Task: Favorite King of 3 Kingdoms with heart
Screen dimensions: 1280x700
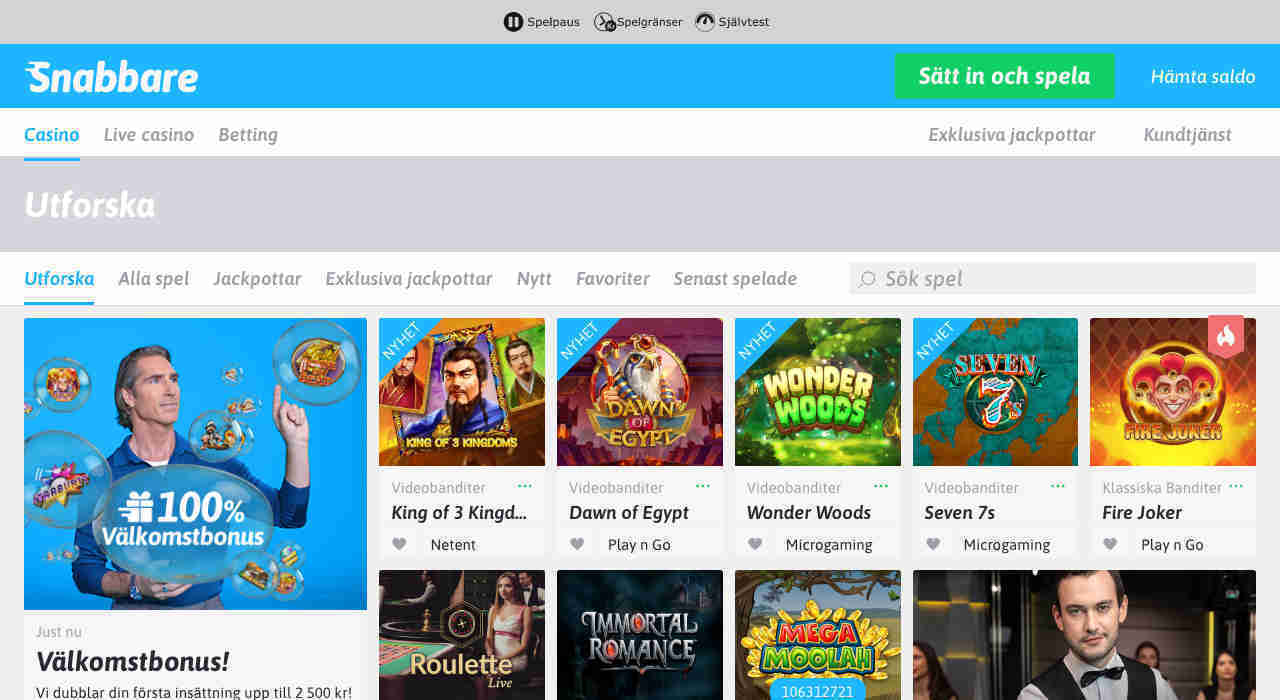Action: pos(399,545)
